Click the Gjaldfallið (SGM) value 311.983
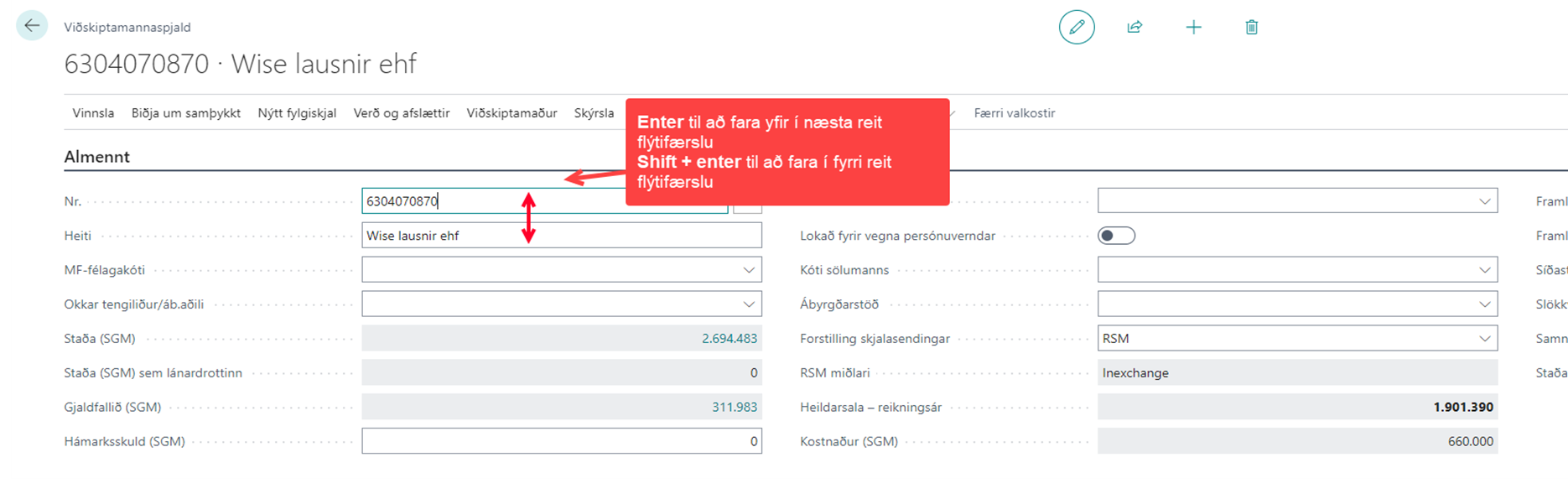The height and width of the screenshot is (499, 1568). (734, 408)
